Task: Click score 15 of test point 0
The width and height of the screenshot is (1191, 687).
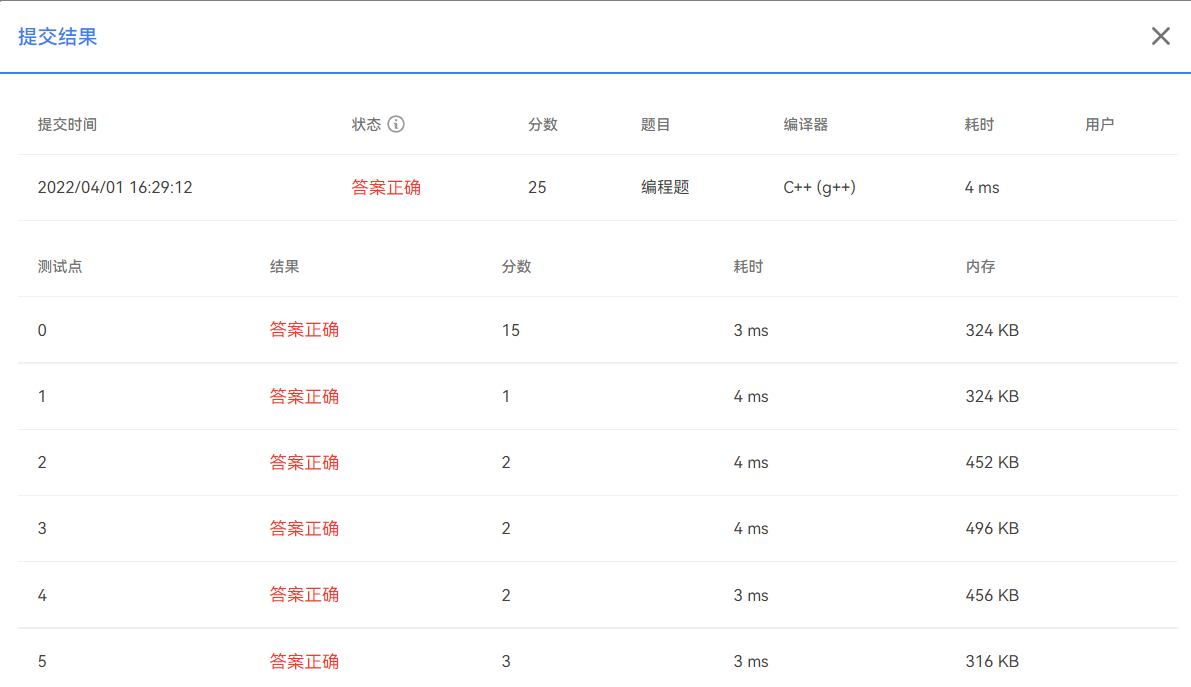Action: point(510,331)
